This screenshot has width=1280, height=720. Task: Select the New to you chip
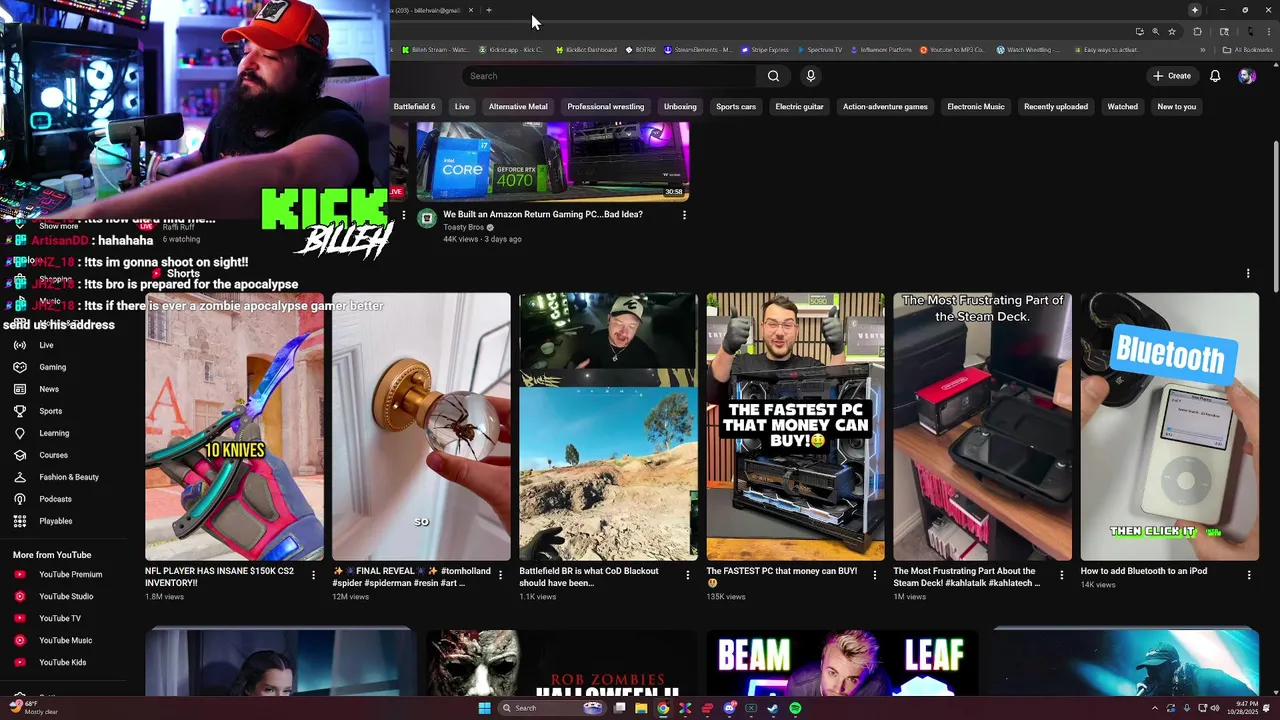click(1177, 106)
